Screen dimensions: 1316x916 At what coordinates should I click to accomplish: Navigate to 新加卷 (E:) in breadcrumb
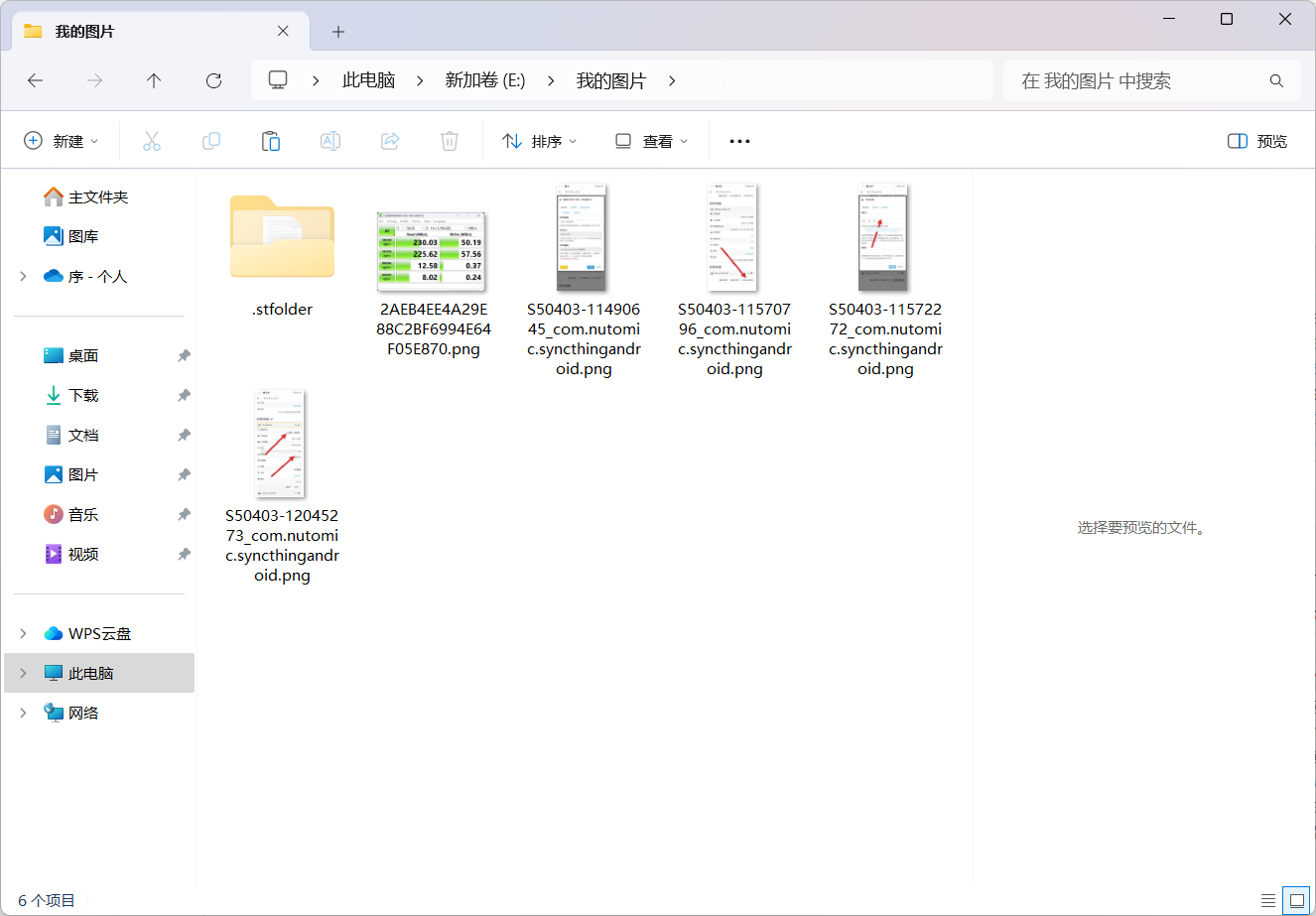click(484, 81)
